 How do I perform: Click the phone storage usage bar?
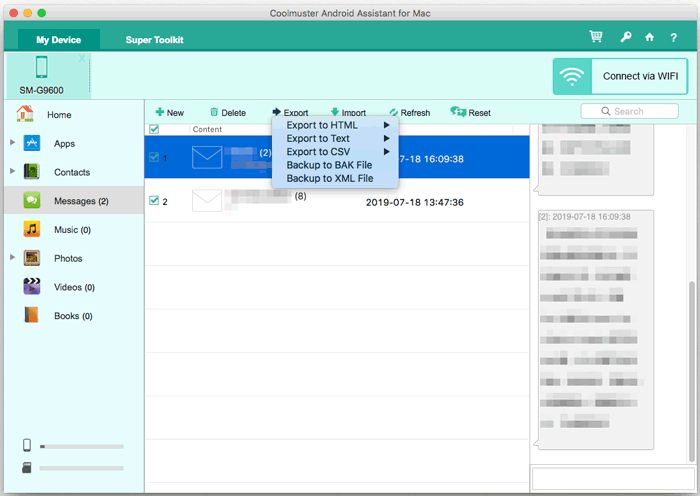[82, 446]
